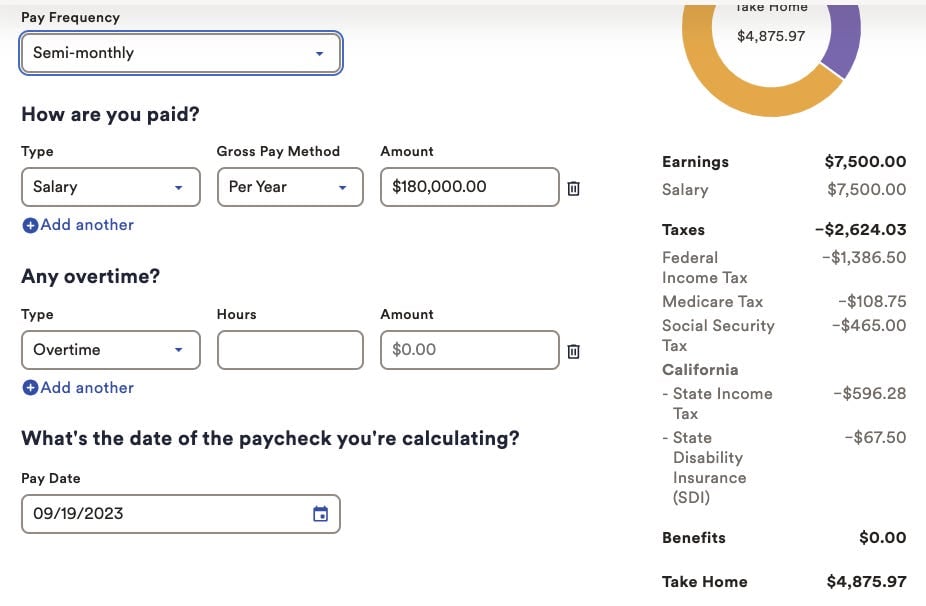Open the Per Year gross pay method dropdown
The image size is (926, 606).
pyautogui.click(x=290, y=187)
